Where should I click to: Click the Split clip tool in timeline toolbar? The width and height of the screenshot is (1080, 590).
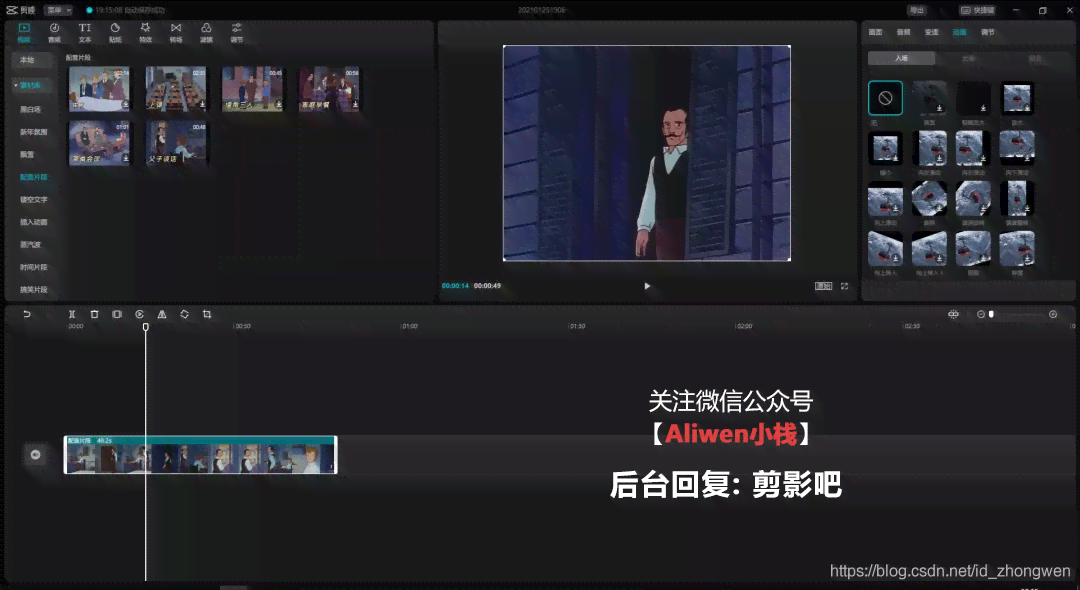pyautogui.click(x=72, y=314)
